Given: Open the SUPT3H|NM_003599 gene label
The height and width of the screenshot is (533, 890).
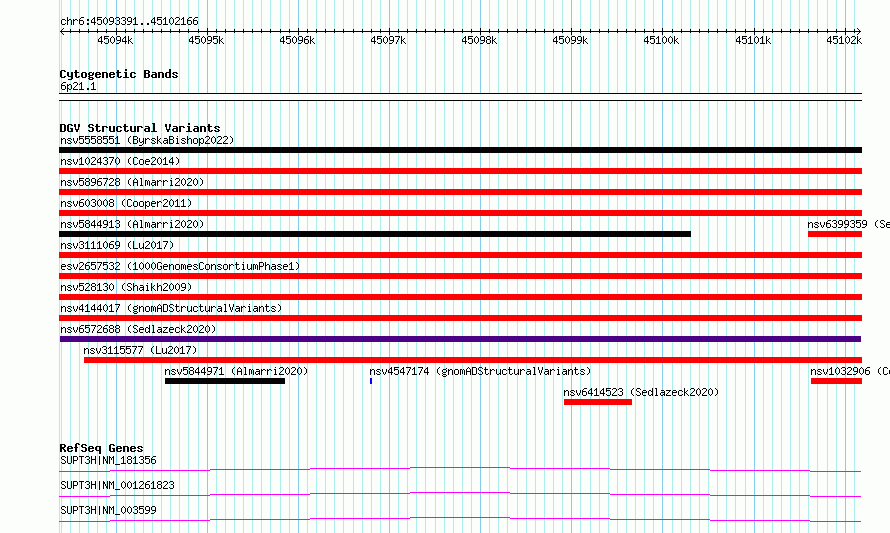Looking at the screenshot, I should 108,510.
